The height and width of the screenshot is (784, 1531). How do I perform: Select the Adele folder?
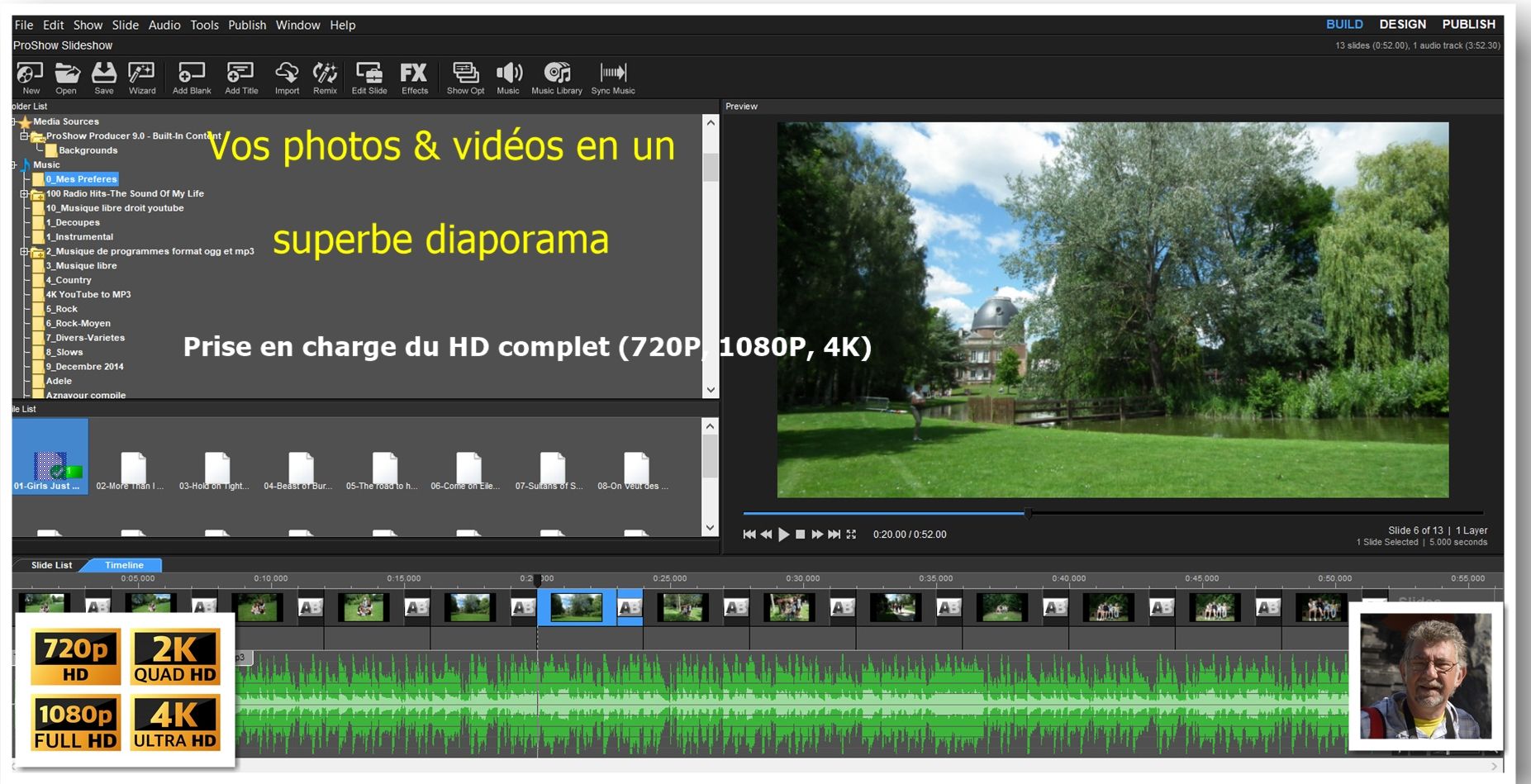pyautogui.click(x=59, y=381)
